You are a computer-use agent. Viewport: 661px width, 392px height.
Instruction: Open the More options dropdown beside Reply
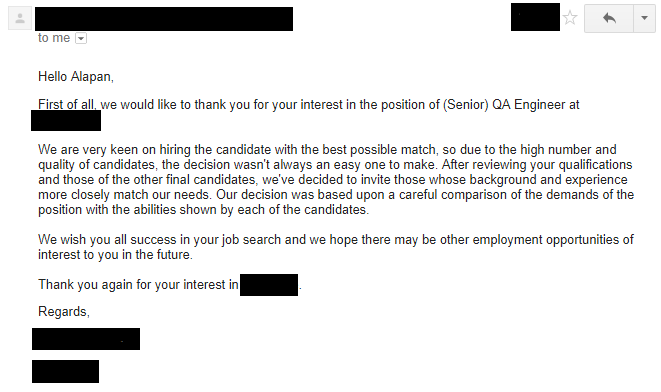coord(644,18)
